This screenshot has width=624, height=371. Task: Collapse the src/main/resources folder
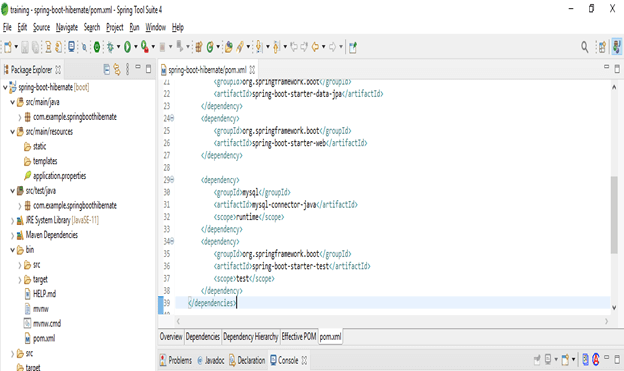point(13,132)
